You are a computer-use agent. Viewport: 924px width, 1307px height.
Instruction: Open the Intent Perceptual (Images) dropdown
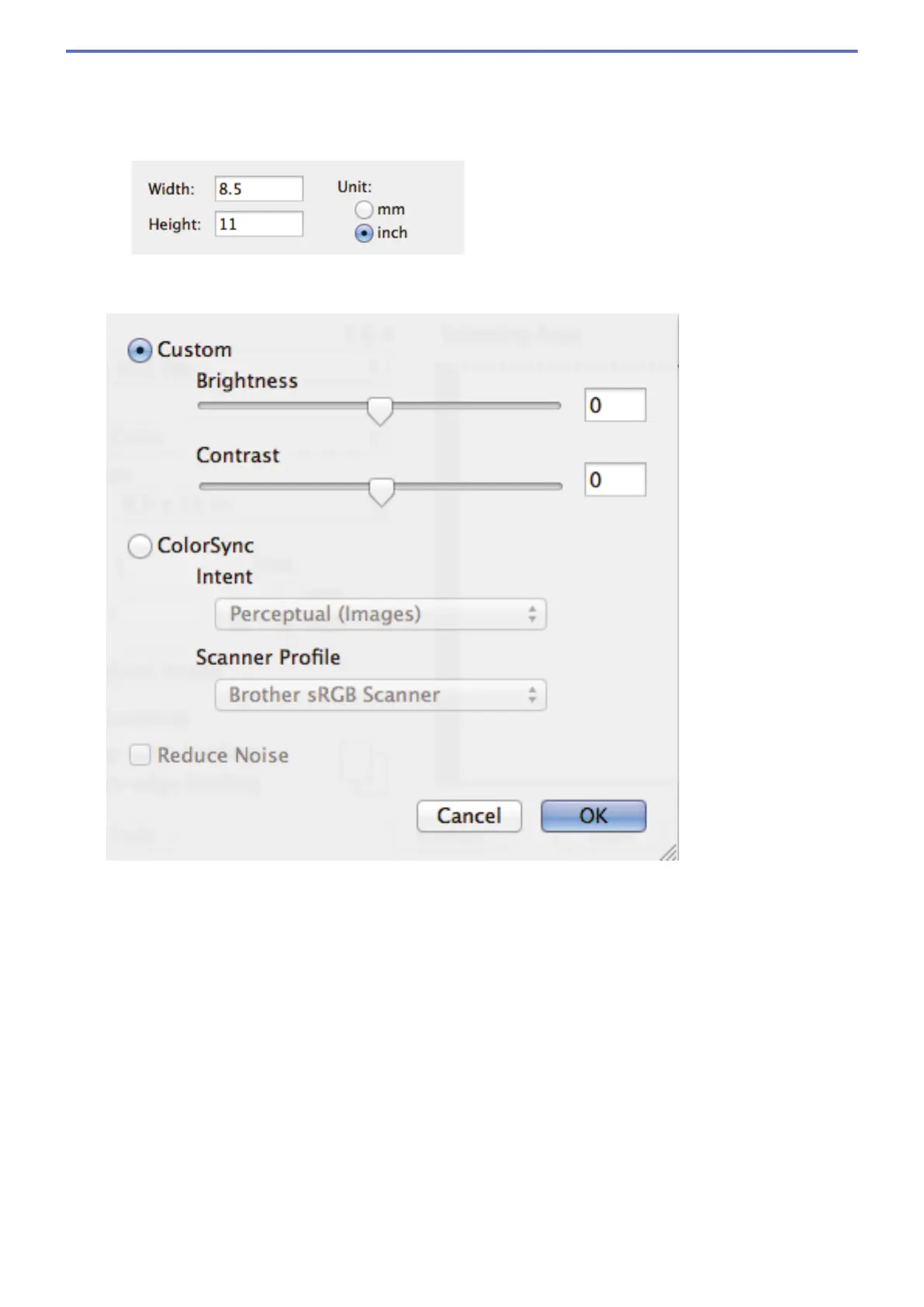pos(381,615)
